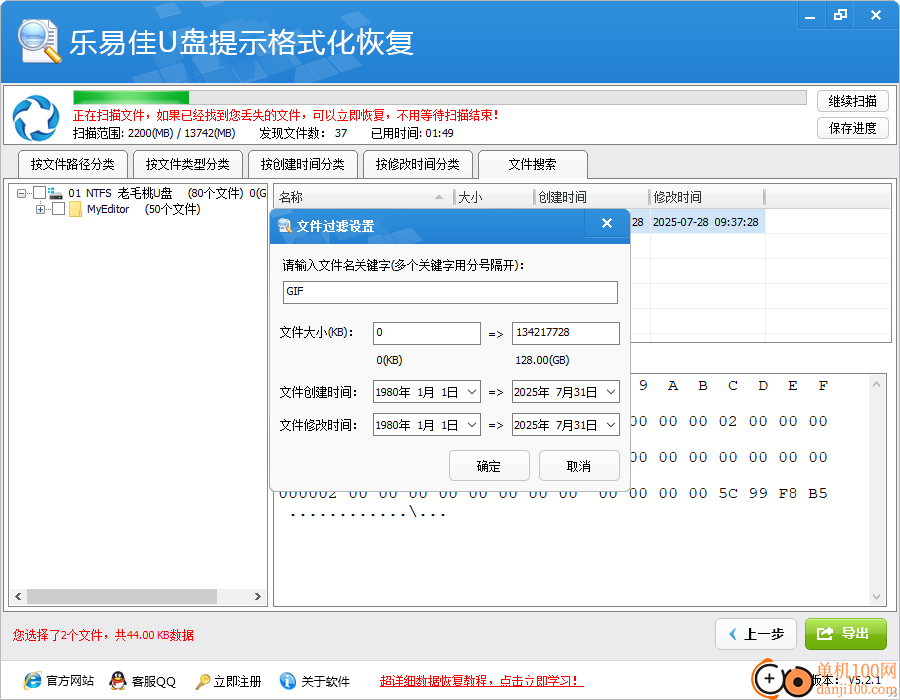Restore down the main window
Image resolution: width=900 pixels, height=700 pixels.
click(840, 15)
